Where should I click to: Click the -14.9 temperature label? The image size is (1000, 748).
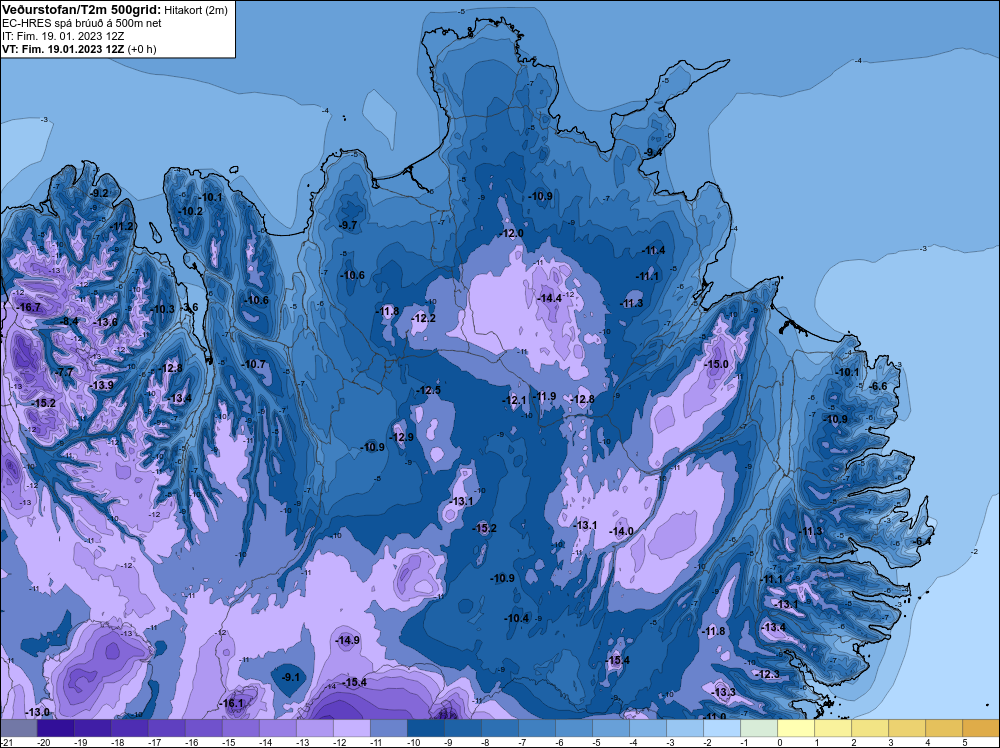[x=348, y=640]
